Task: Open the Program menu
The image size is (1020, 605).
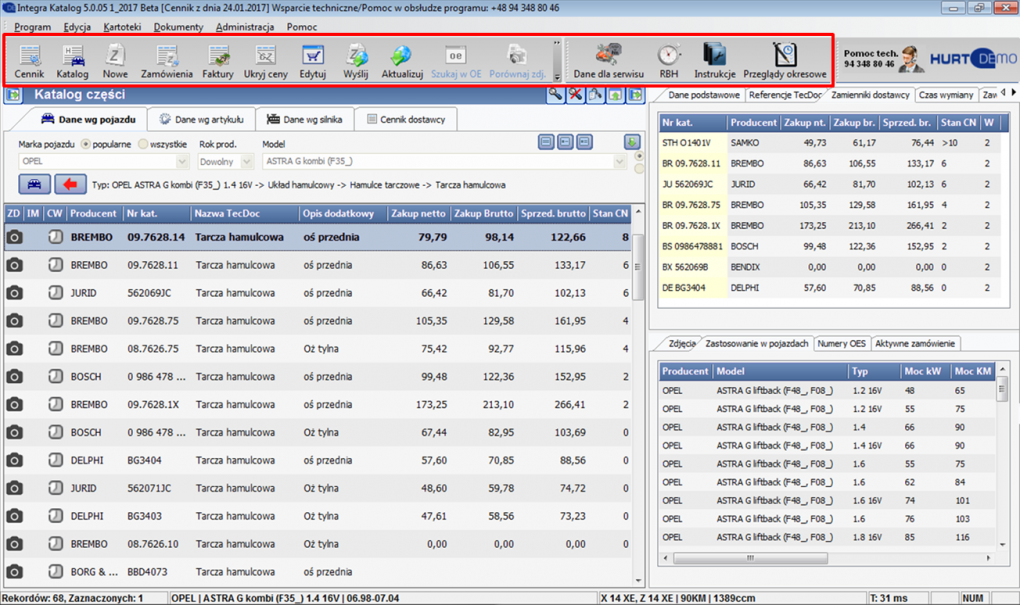Action: (x=33, y=27)
